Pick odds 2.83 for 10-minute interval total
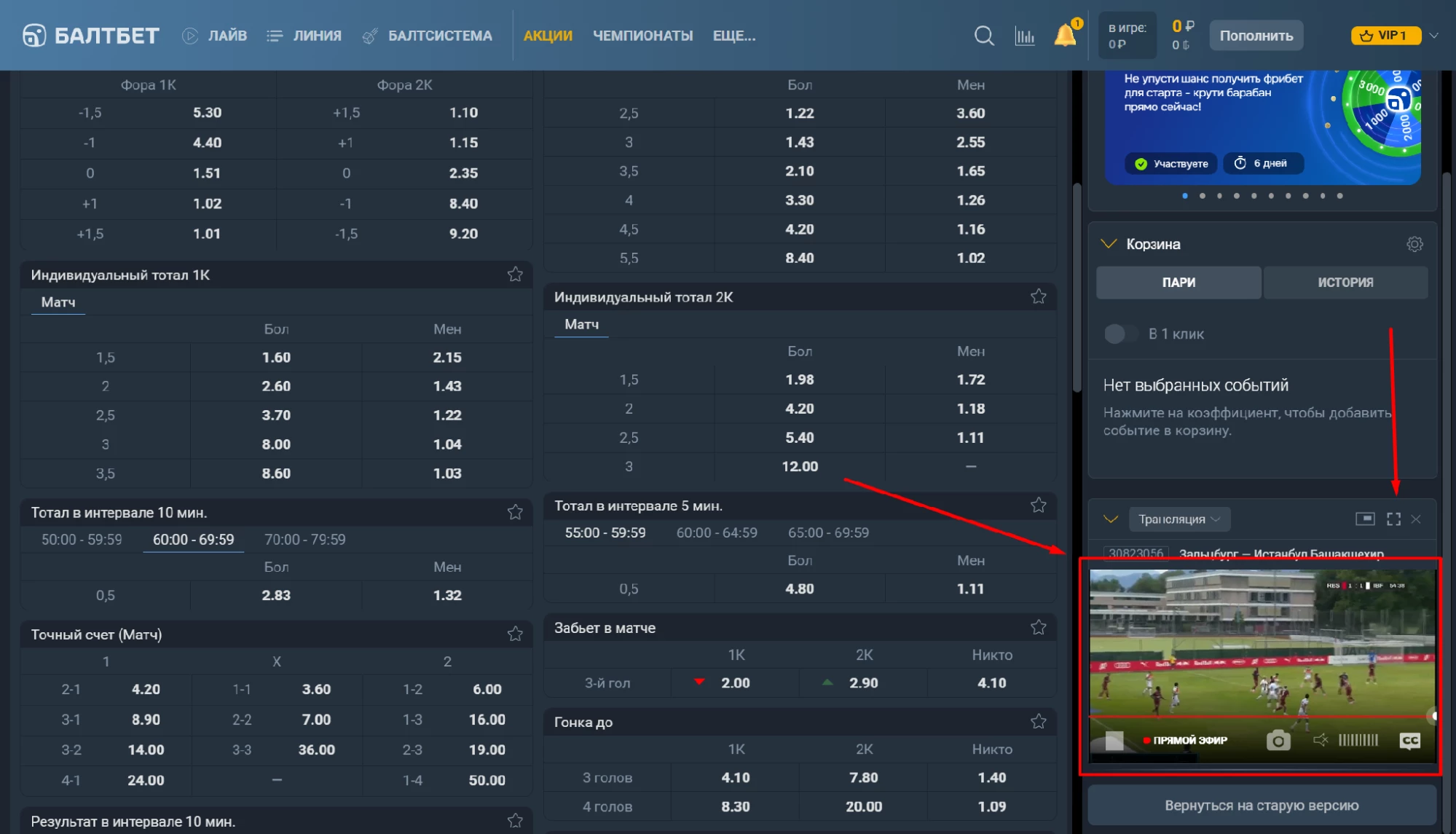 tap(276, 595)
